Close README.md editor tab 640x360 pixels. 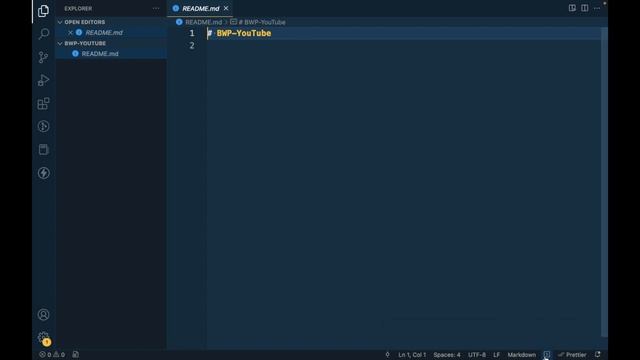[226, 8]
